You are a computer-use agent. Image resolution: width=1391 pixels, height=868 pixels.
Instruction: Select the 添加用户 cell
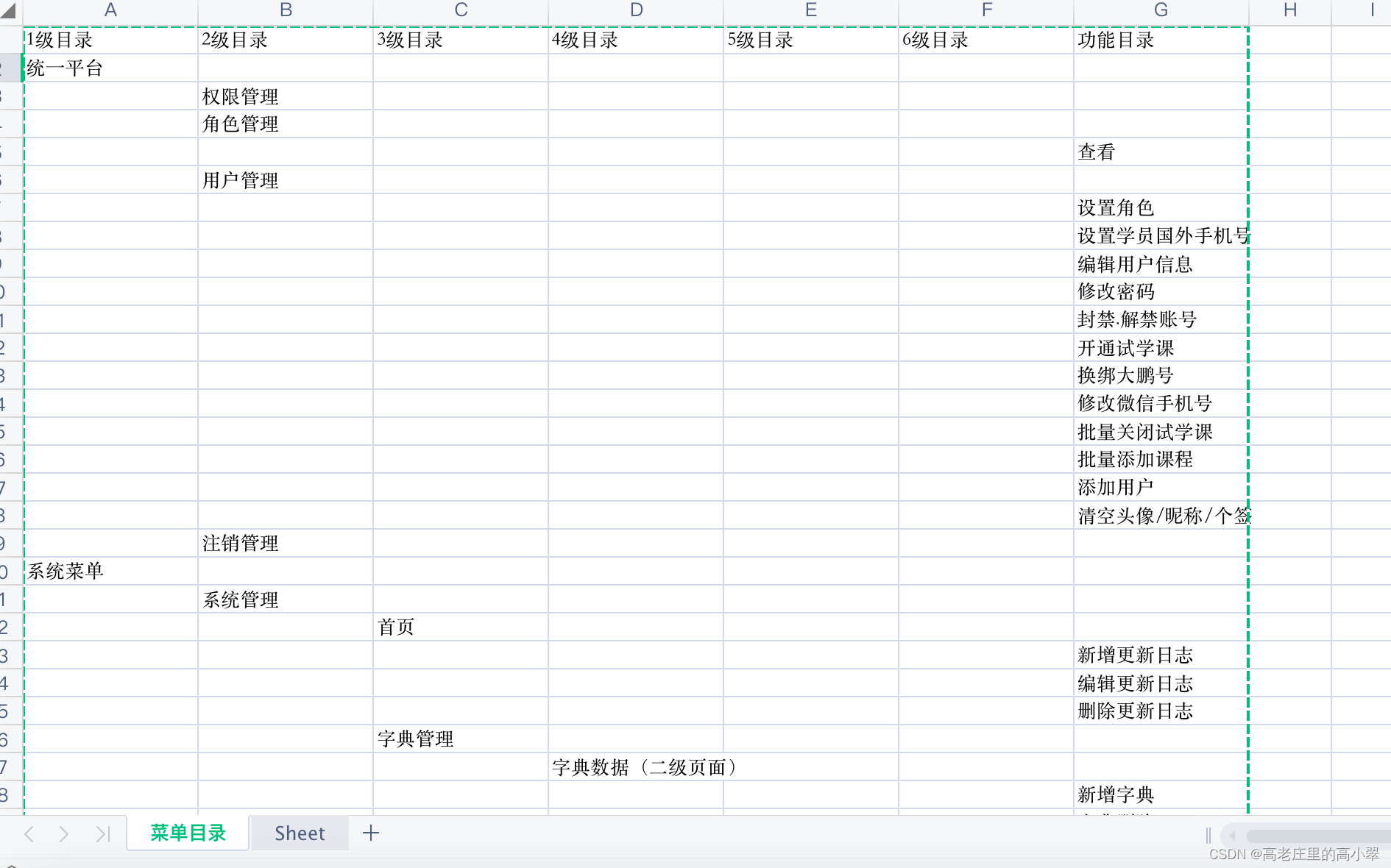(x=1161, y=488)
